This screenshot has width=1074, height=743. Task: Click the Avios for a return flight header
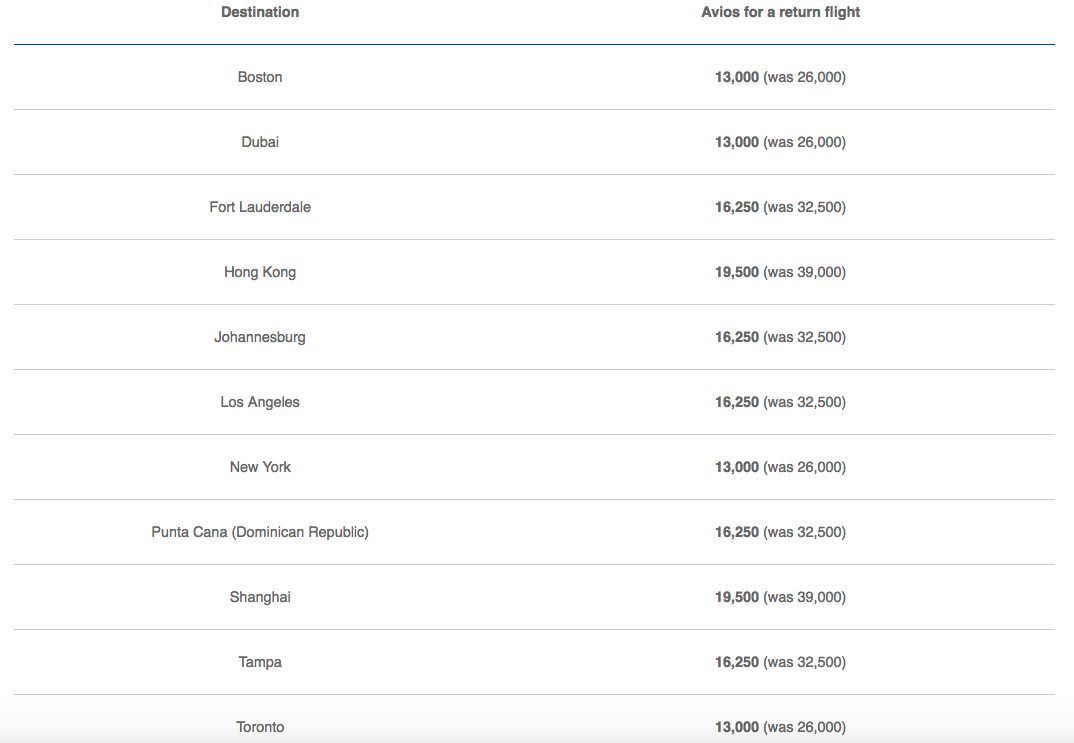coord(780,12)
